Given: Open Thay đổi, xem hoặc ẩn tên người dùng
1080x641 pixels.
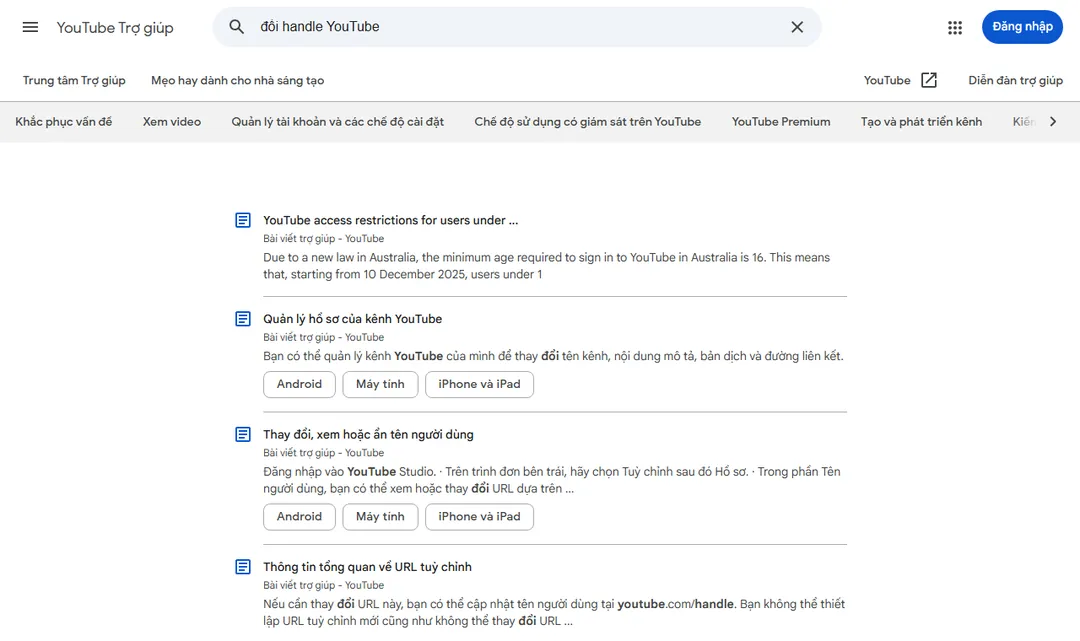Looking at the screenshot, I should tap(368, 434).
